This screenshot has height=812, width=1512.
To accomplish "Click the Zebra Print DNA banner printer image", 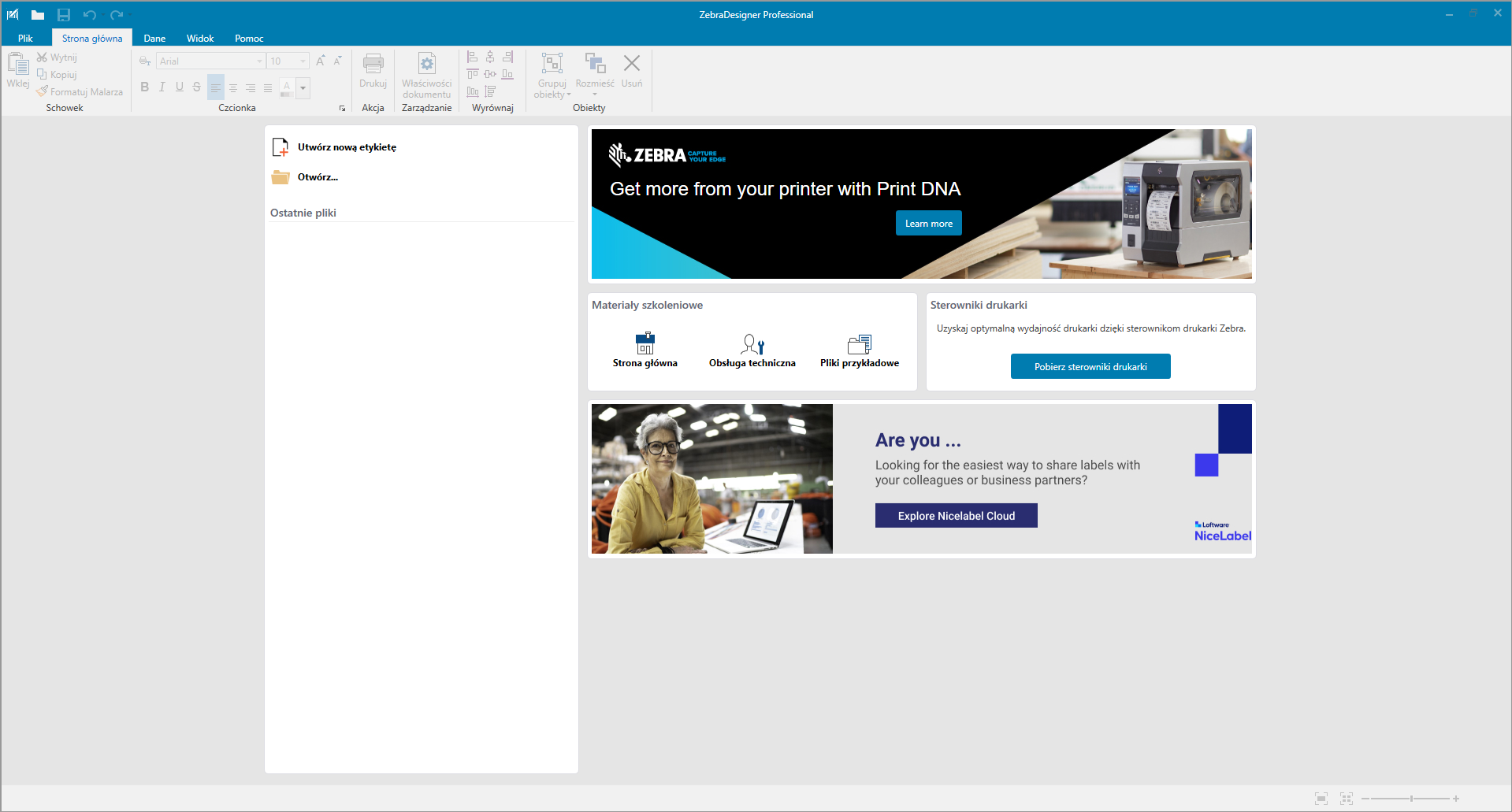I will (x=1187, y=214).
